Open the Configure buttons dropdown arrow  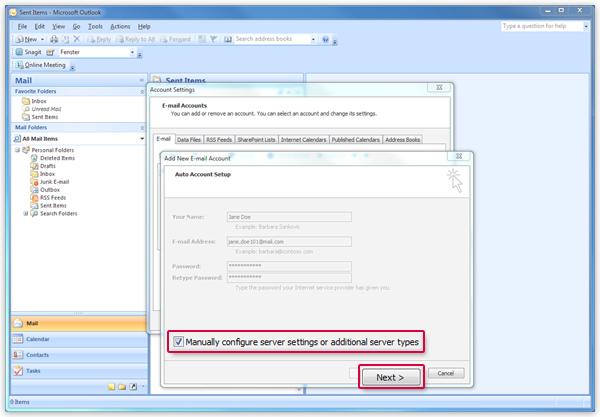(x=143, y=386)
